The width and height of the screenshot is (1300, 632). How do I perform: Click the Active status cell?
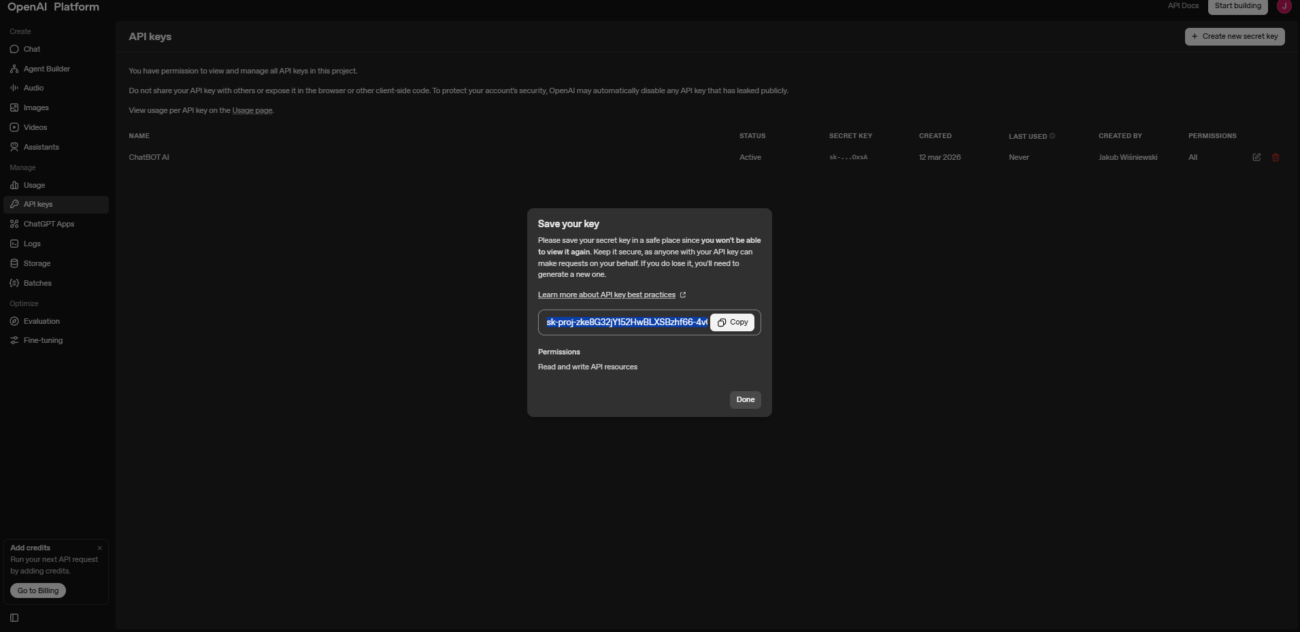click(x=750, y=157)
